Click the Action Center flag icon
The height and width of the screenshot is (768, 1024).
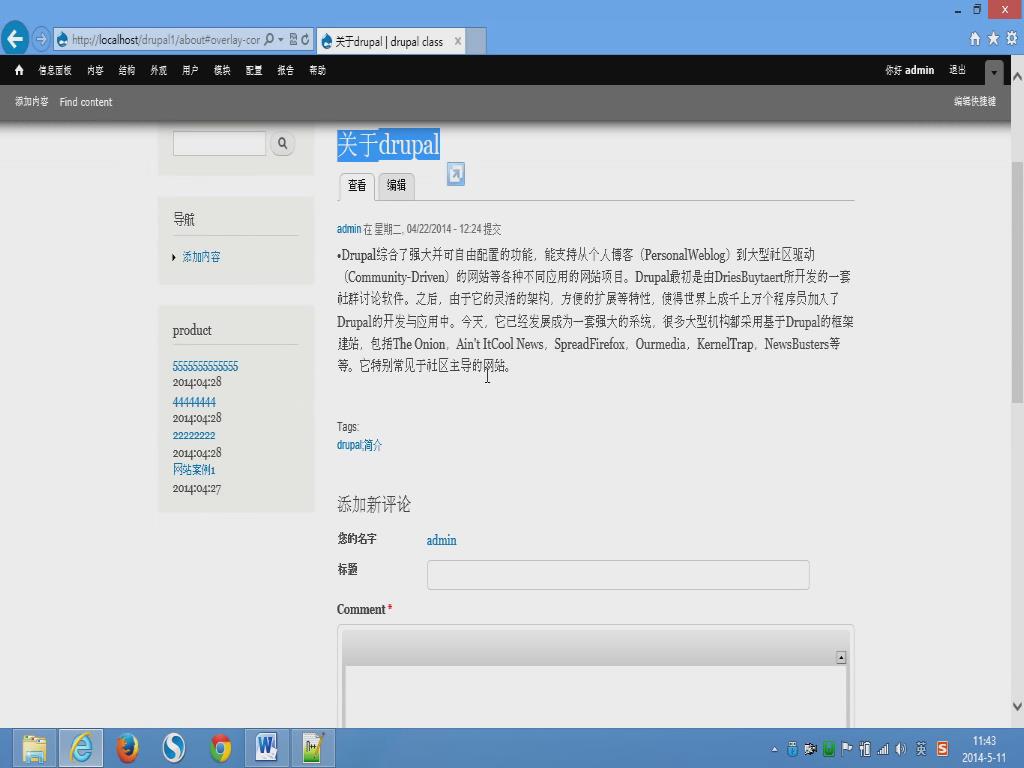(x=846, y=748)
